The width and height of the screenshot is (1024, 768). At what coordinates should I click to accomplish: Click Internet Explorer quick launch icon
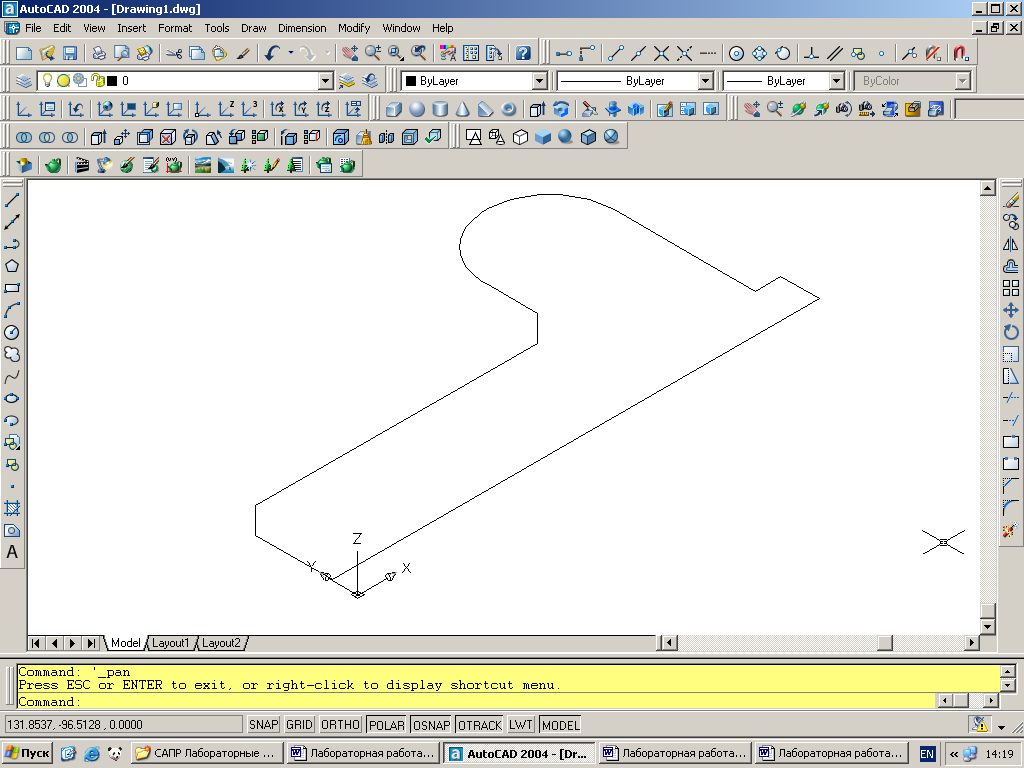pos(92,754)
